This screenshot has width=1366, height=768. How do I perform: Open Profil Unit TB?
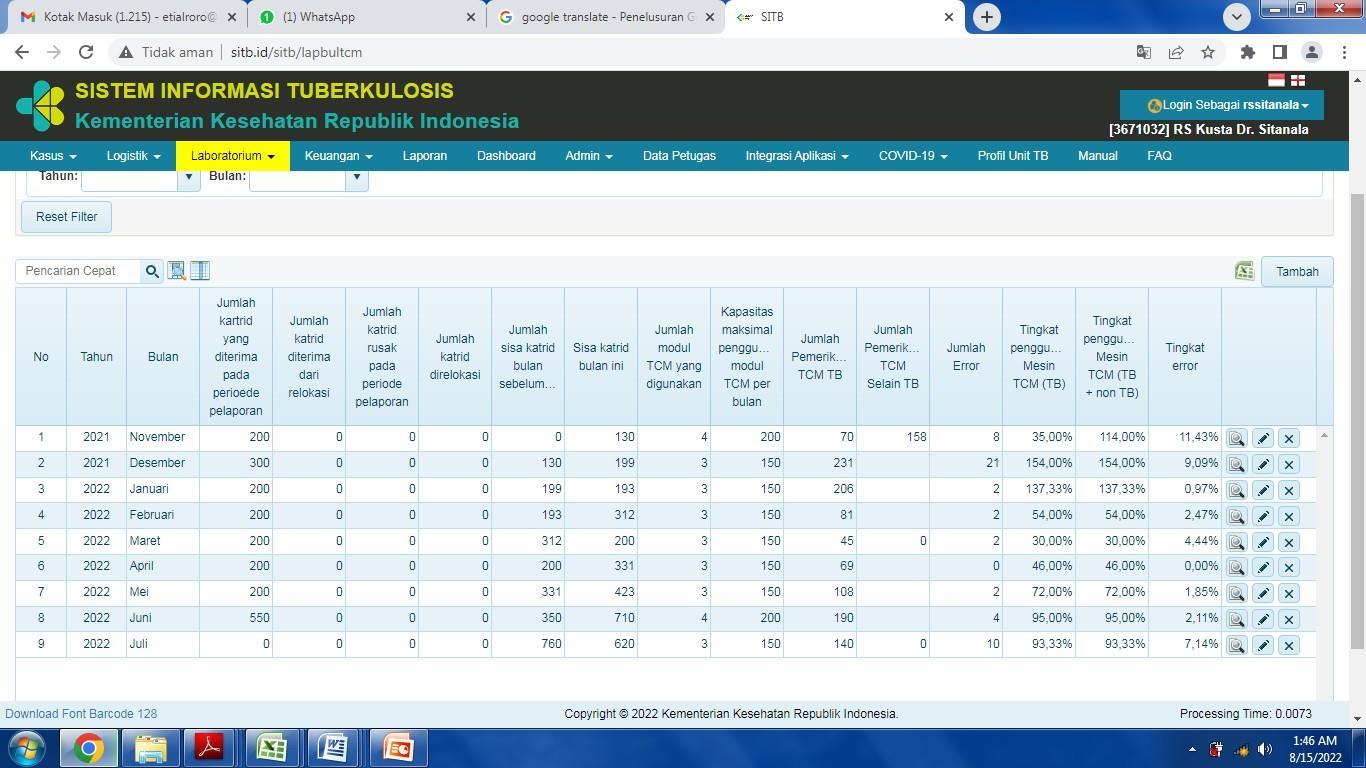pos(1012,156)
